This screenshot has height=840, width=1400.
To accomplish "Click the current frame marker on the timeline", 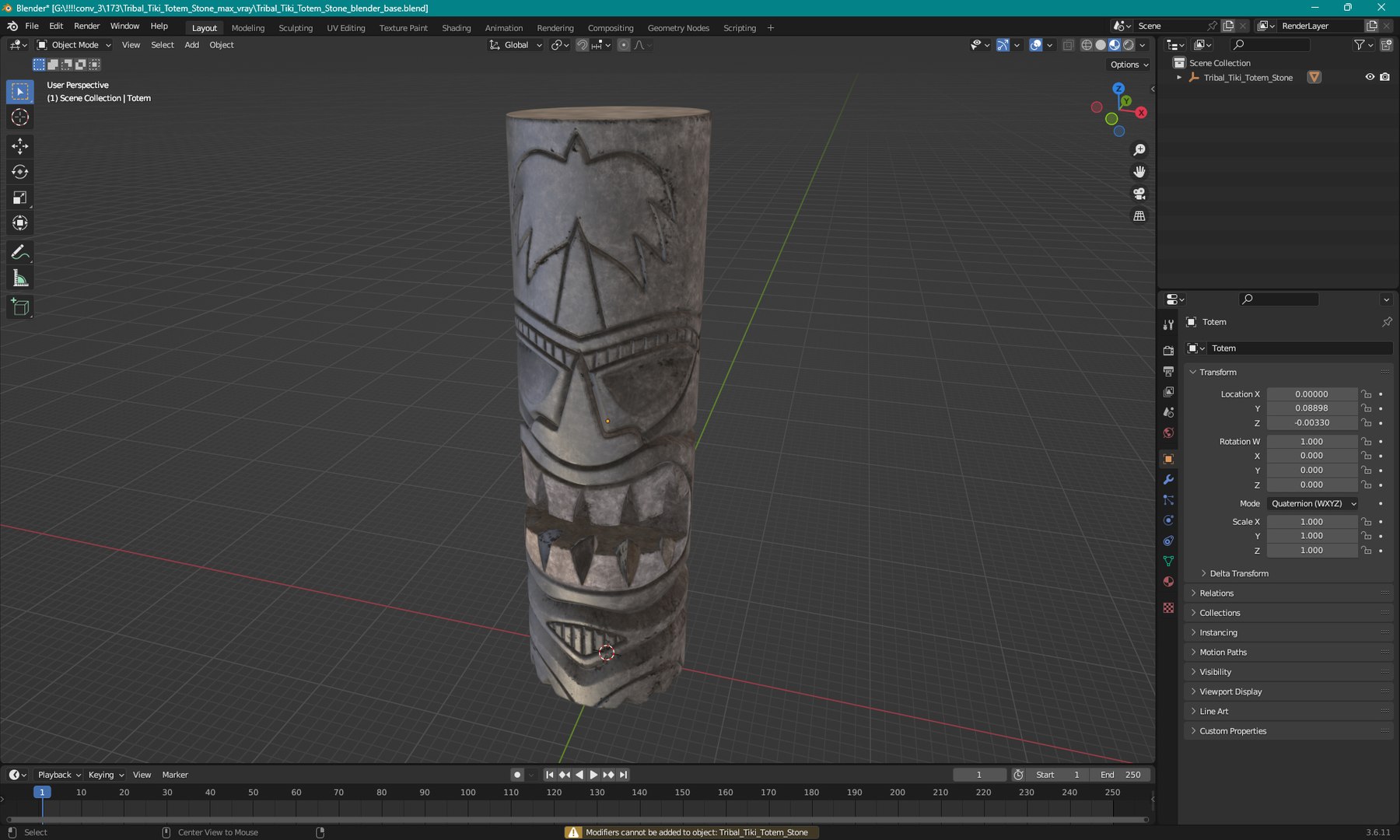I will [42, 792].
